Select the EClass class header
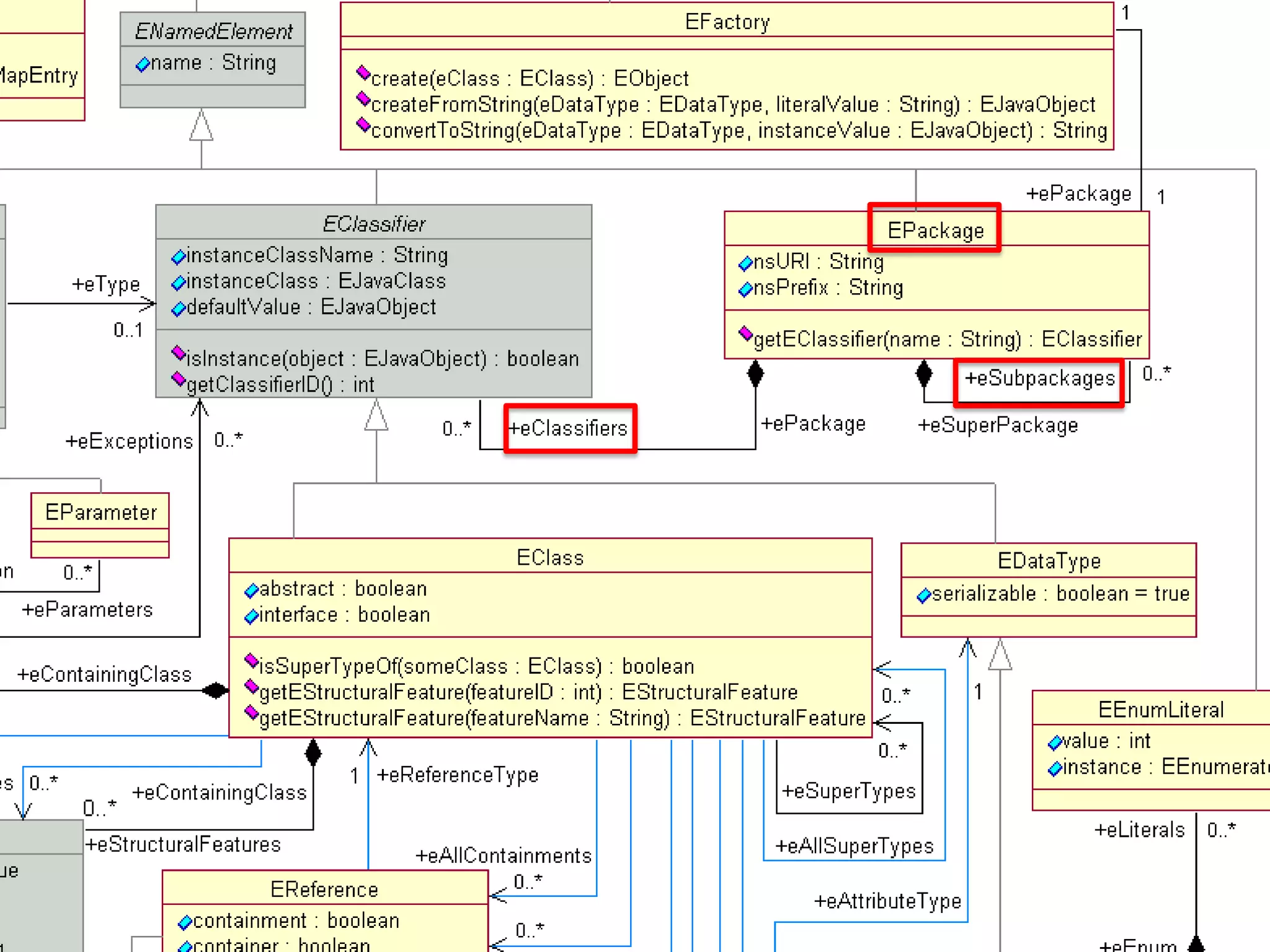 coord(550,557)
